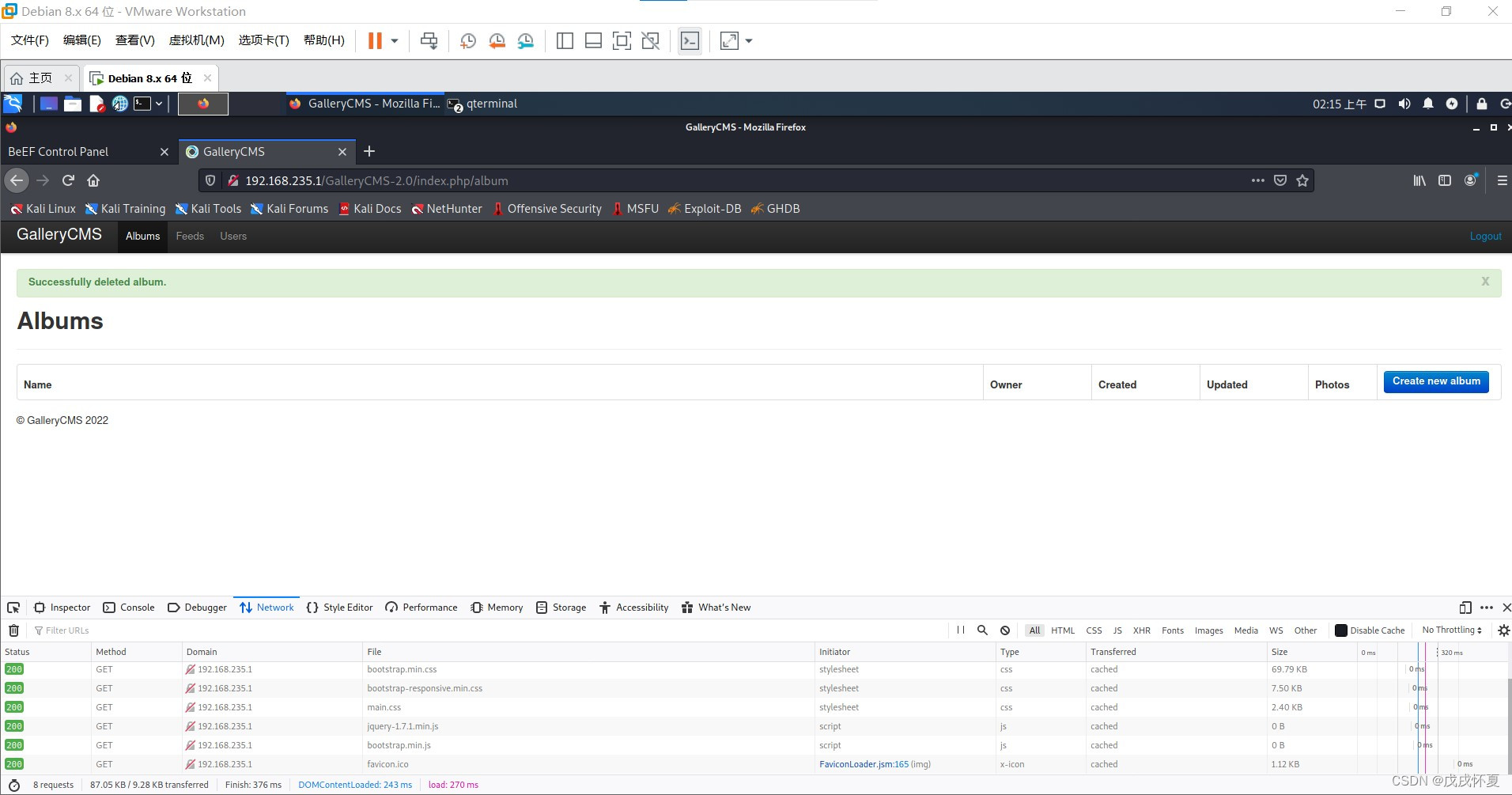Filter network requests by Images
Screen dimensions: 1512x795
click(1208, 630)
